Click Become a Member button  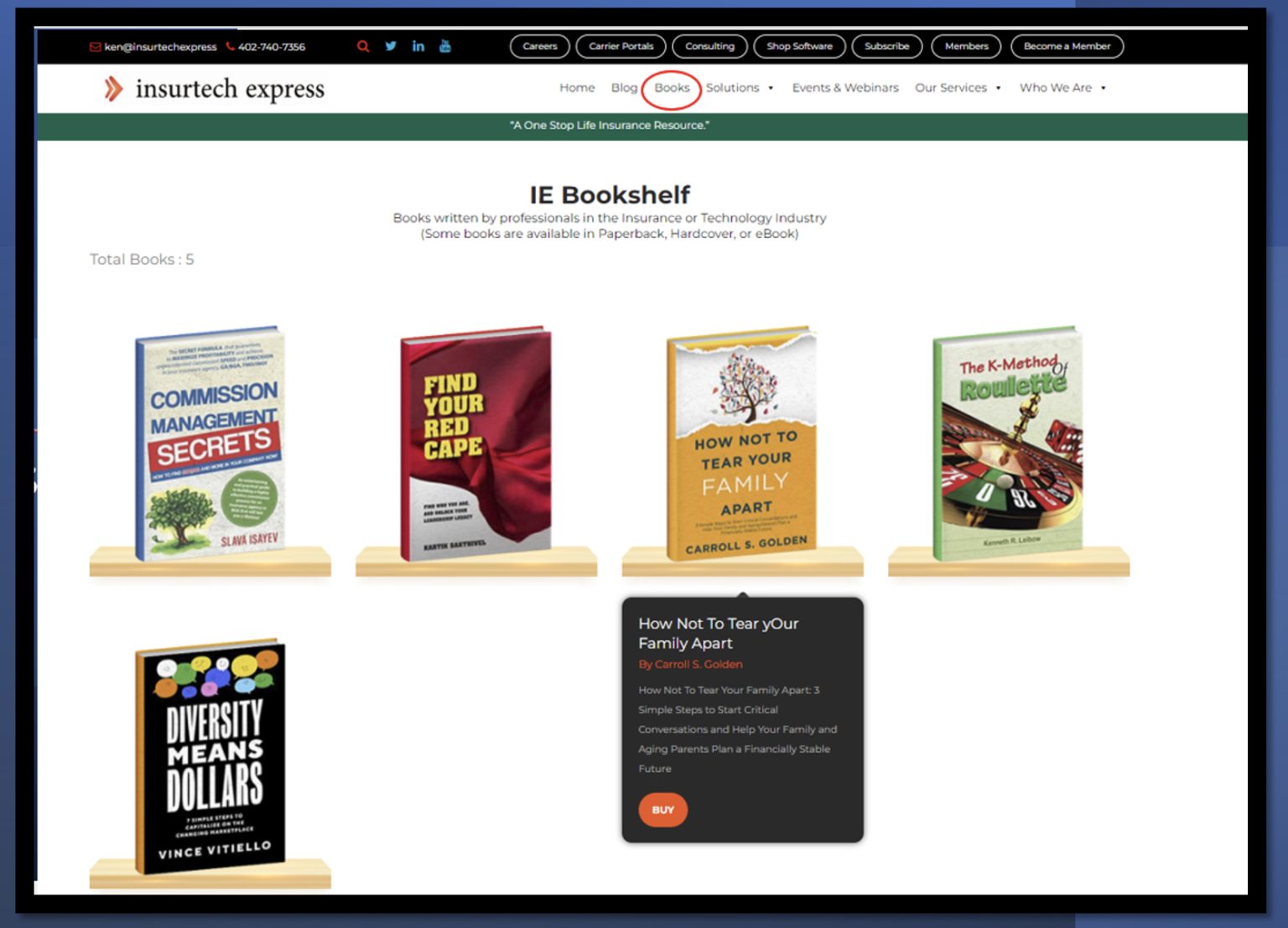1067,46
